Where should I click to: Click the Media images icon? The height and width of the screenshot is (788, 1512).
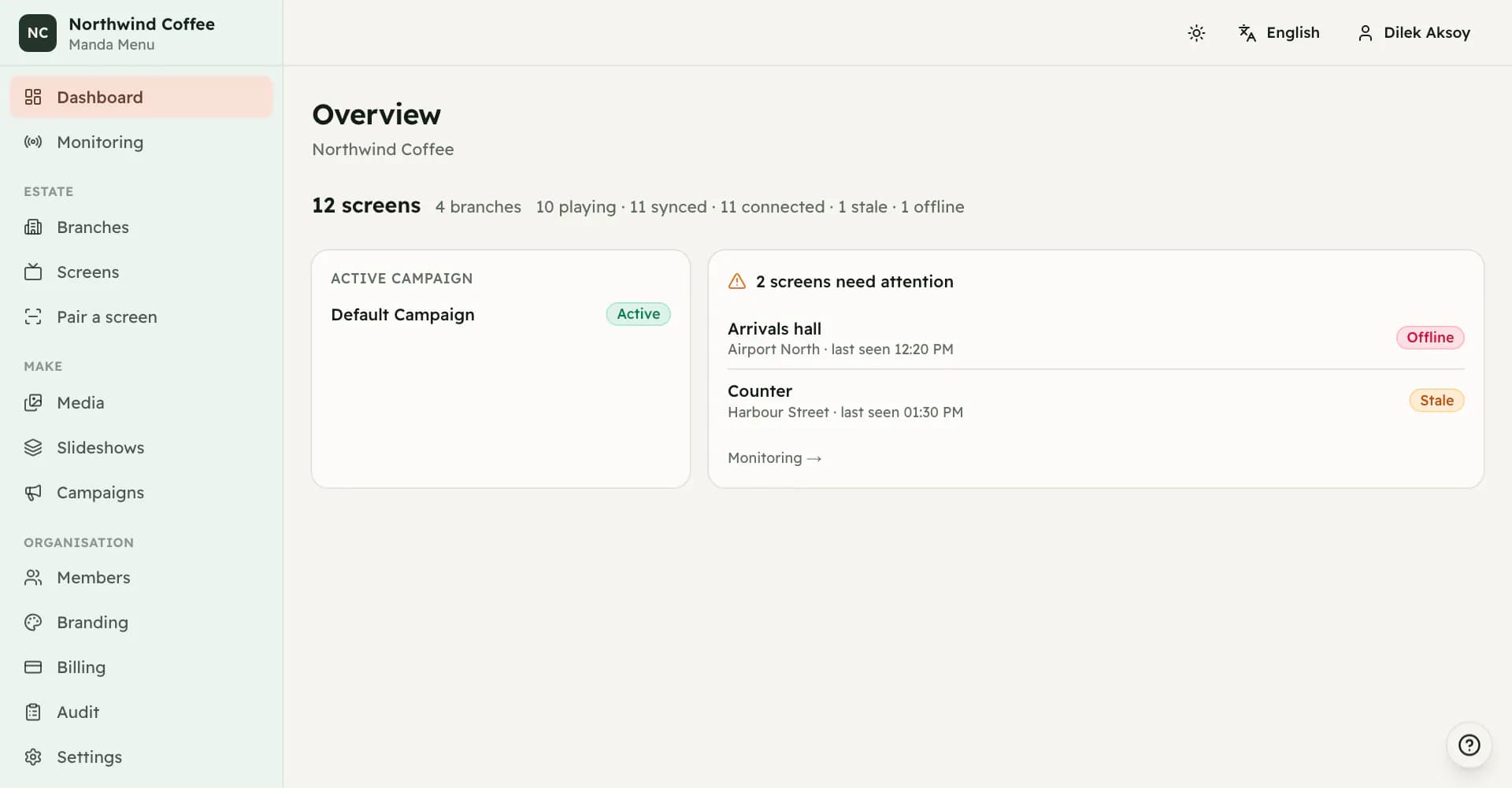pyautogui.click(x=33, y=402)
